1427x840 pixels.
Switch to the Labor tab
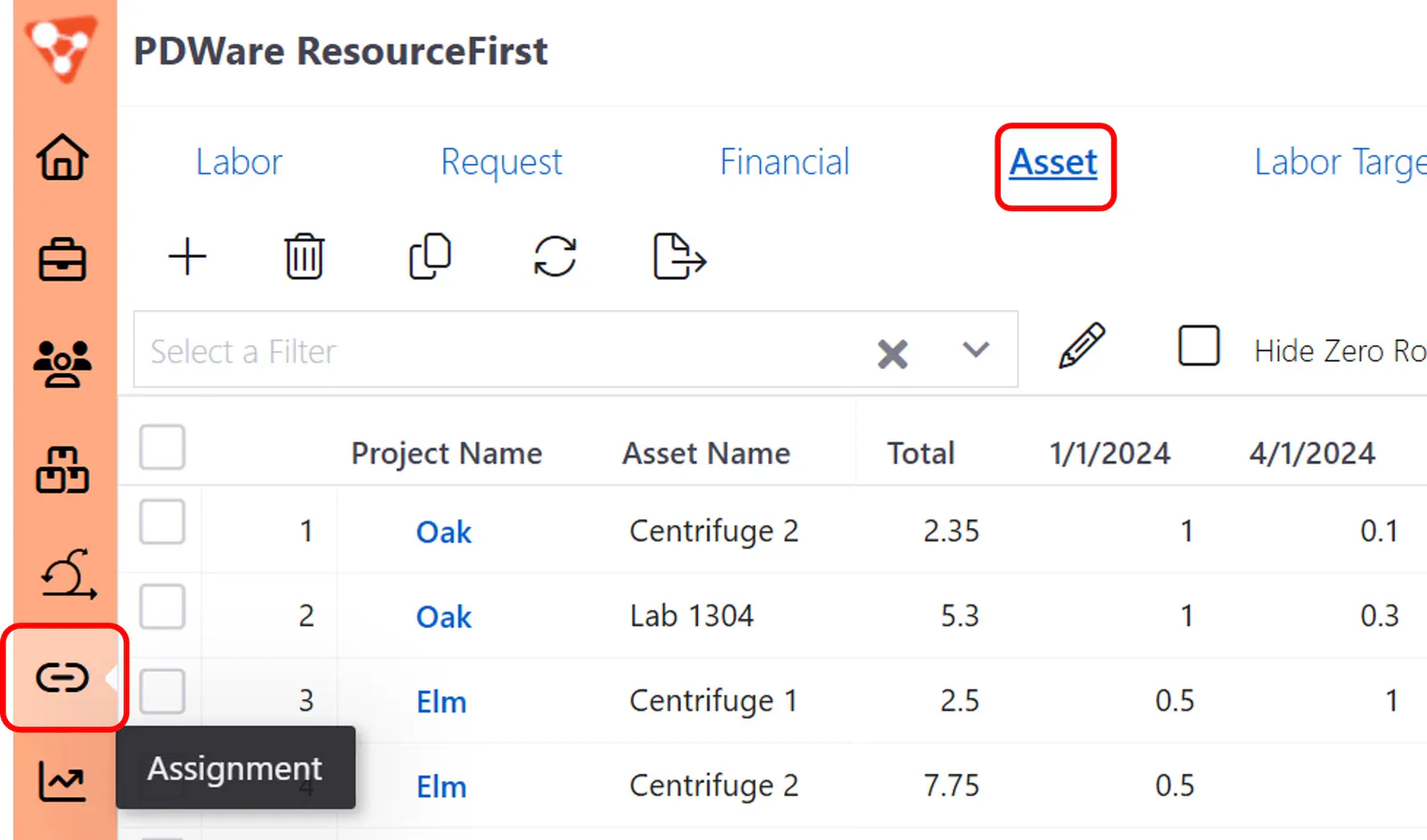click(239, 162)
